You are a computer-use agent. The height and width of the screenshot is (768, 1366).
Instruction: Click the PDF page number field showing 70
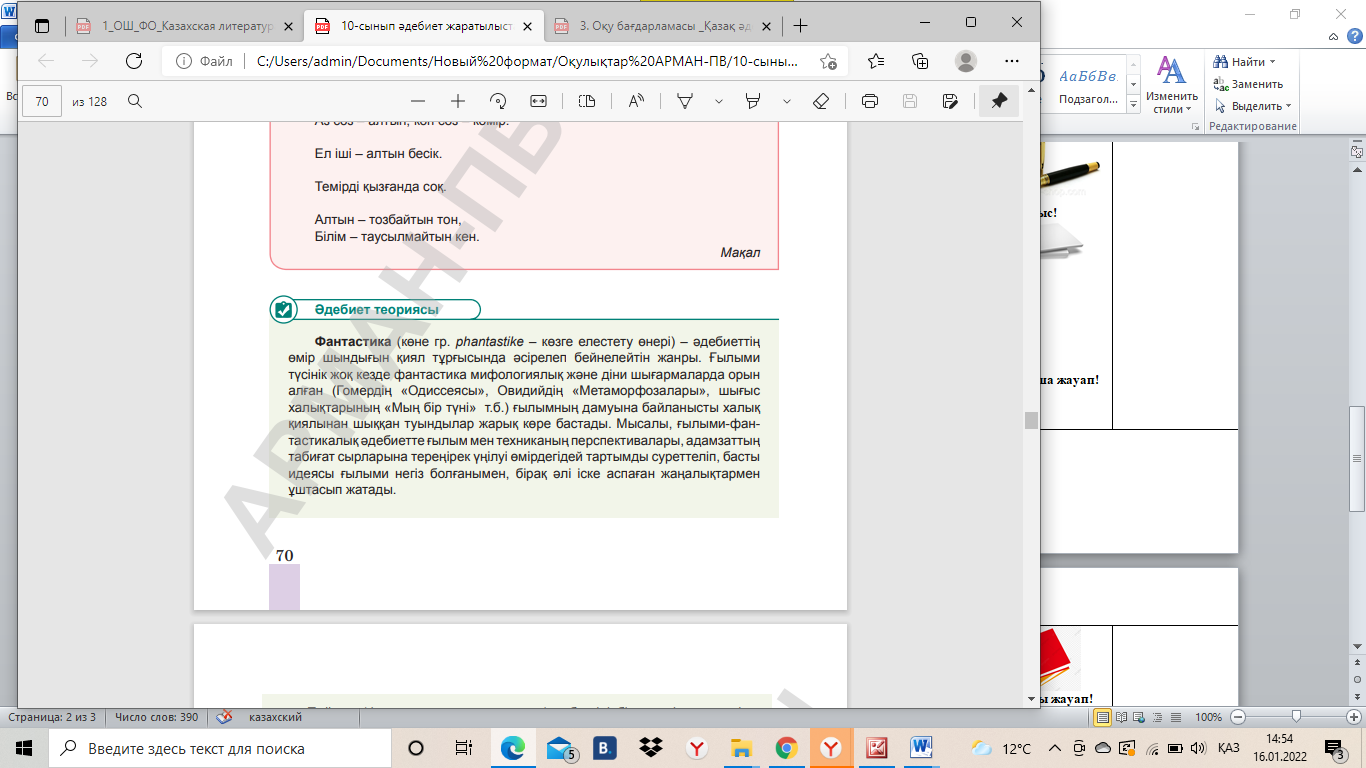click(42, 101)
